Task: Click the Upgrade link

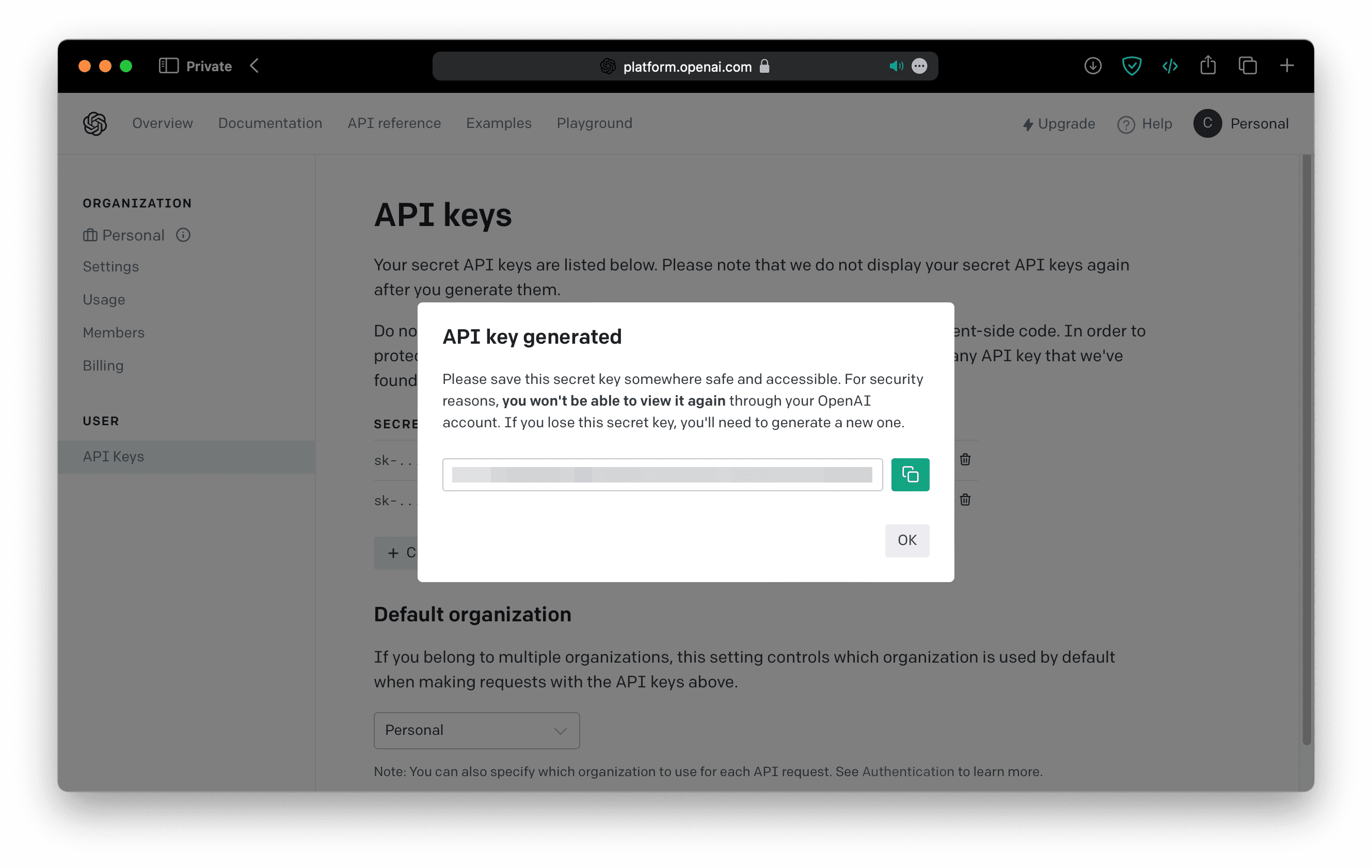Action: [1059, 123]
